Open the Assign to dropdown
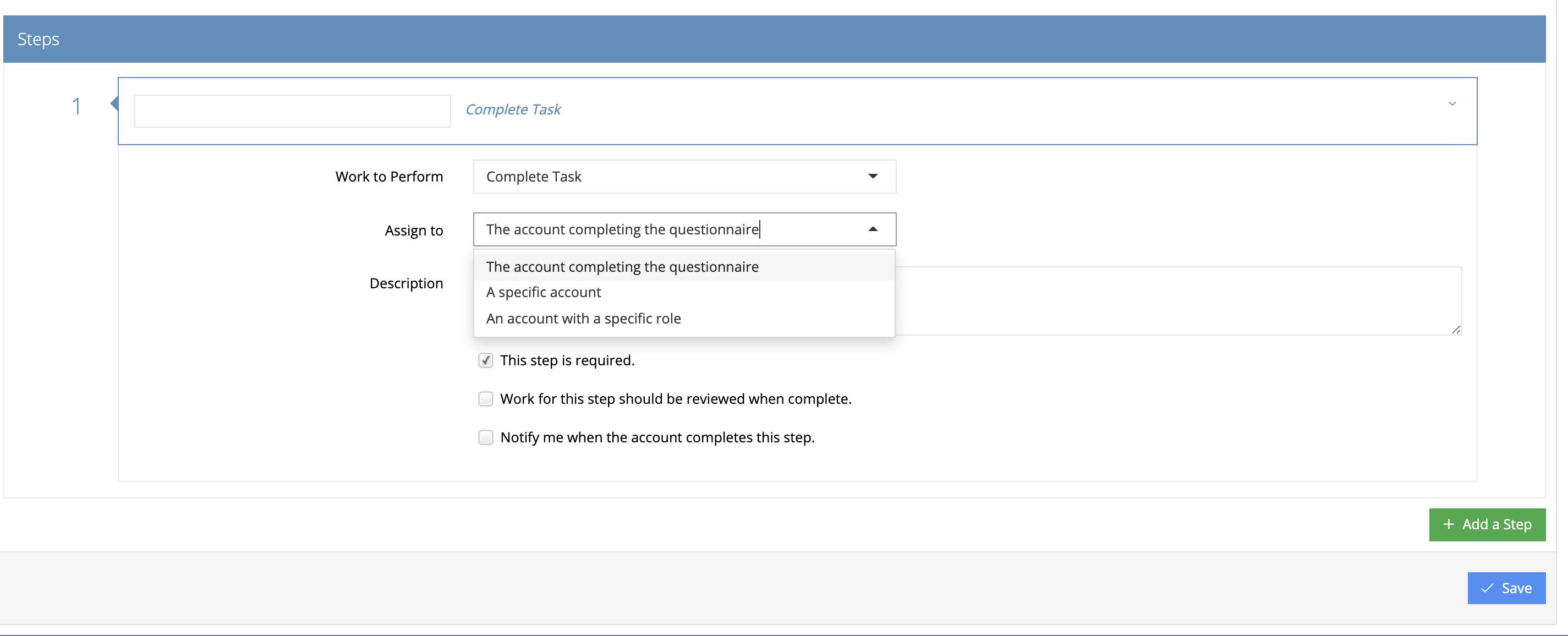This screenshot has width=1568, height=636. 683,229
